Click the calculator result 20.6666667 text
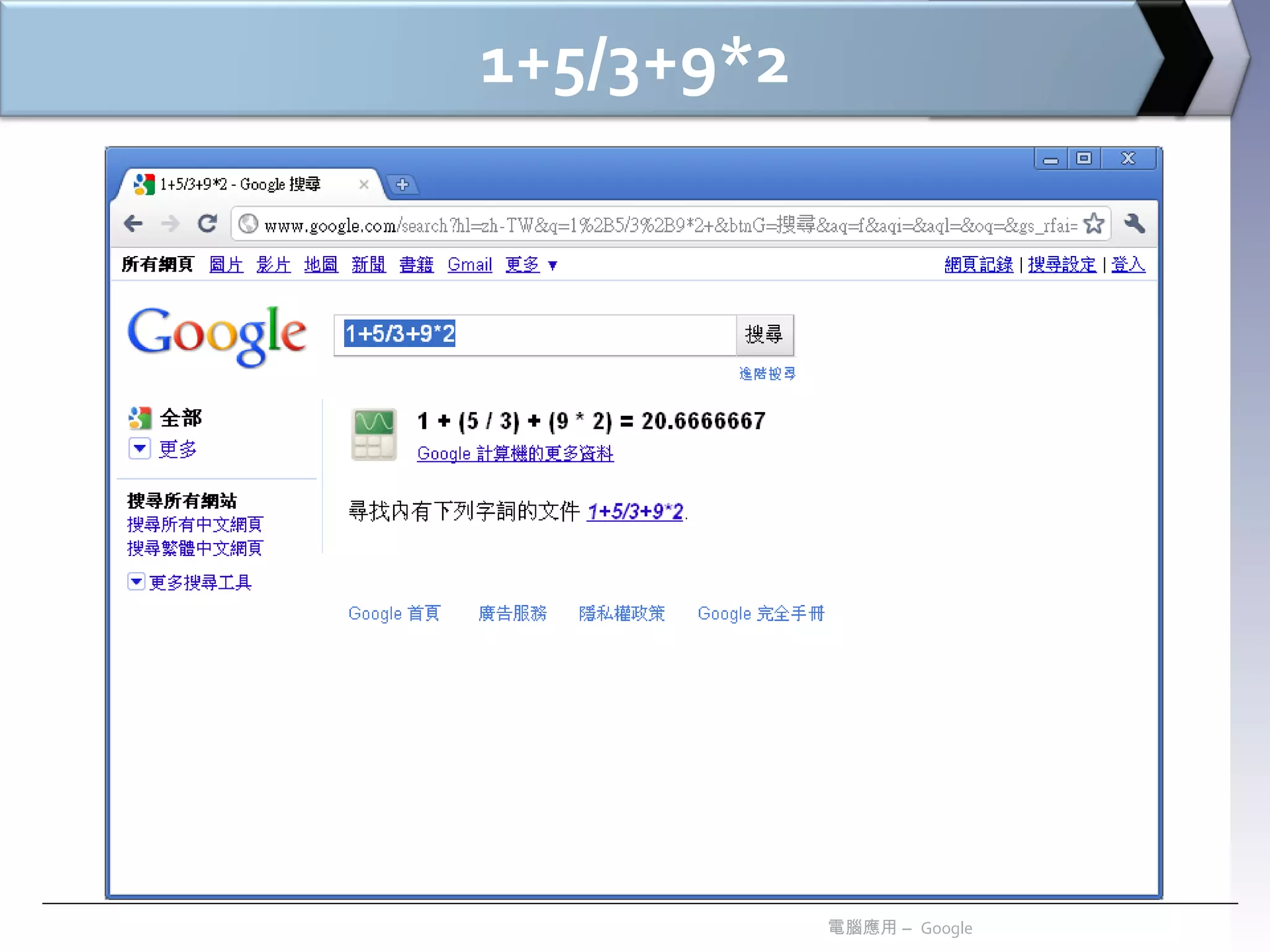Image resolution: width=1270 pixels, height=952 pixels. pyautogui.click(x=704, y=421)
